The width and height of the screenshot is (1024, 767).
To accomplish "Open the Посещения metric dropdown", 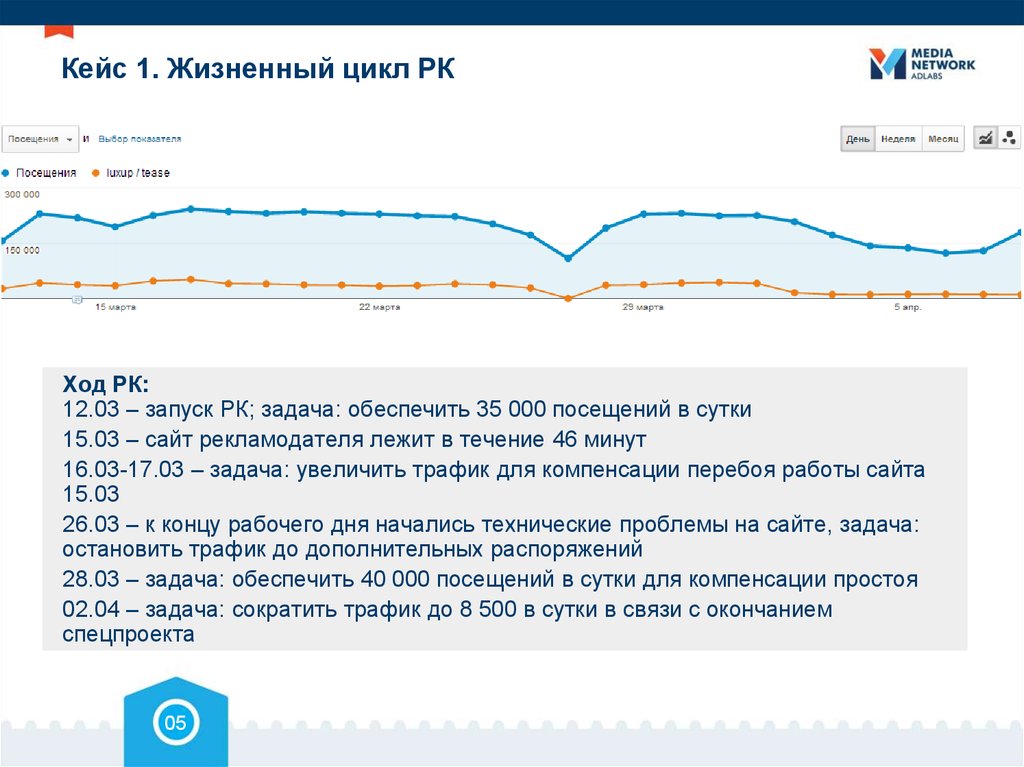I will 40,139.
